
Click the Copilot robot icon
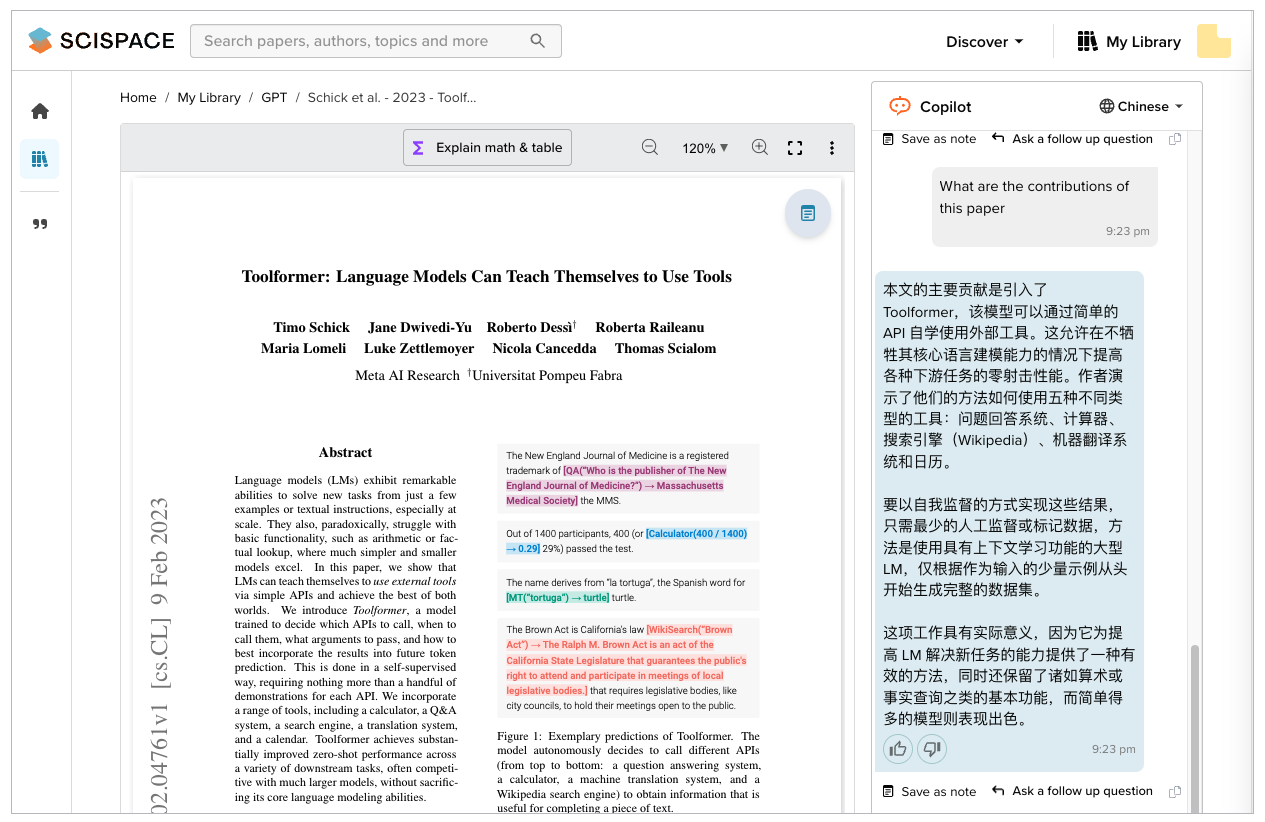pos(900,106)
